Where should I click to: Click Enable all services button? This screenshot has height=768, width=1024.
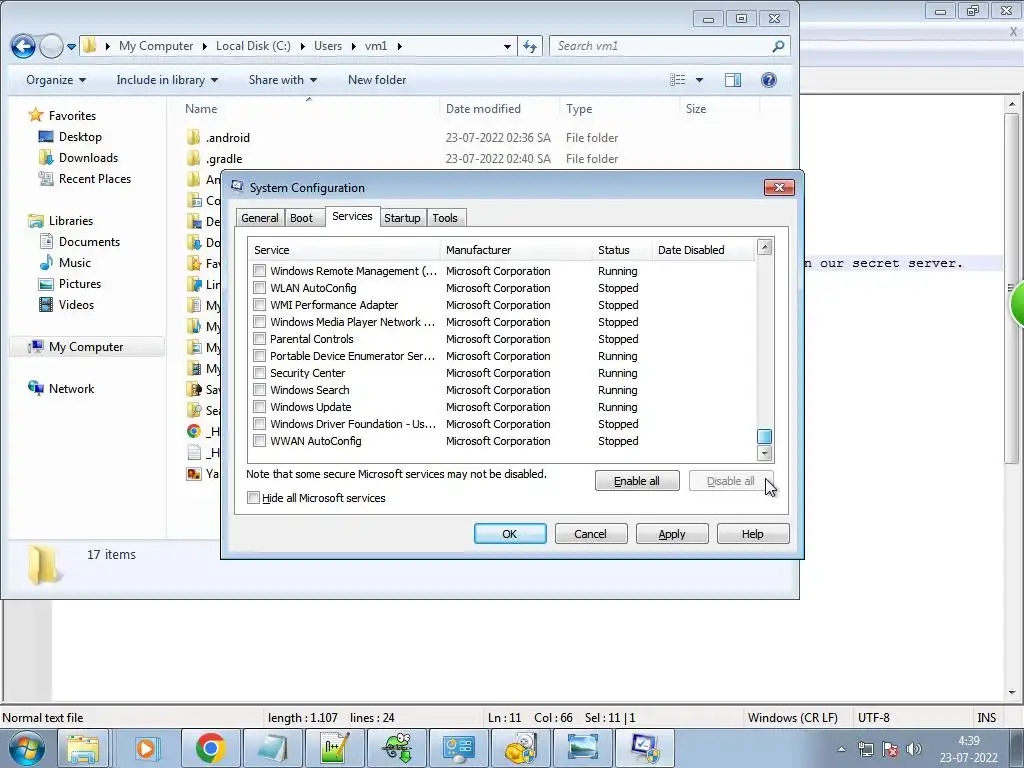tap(637, 481)
